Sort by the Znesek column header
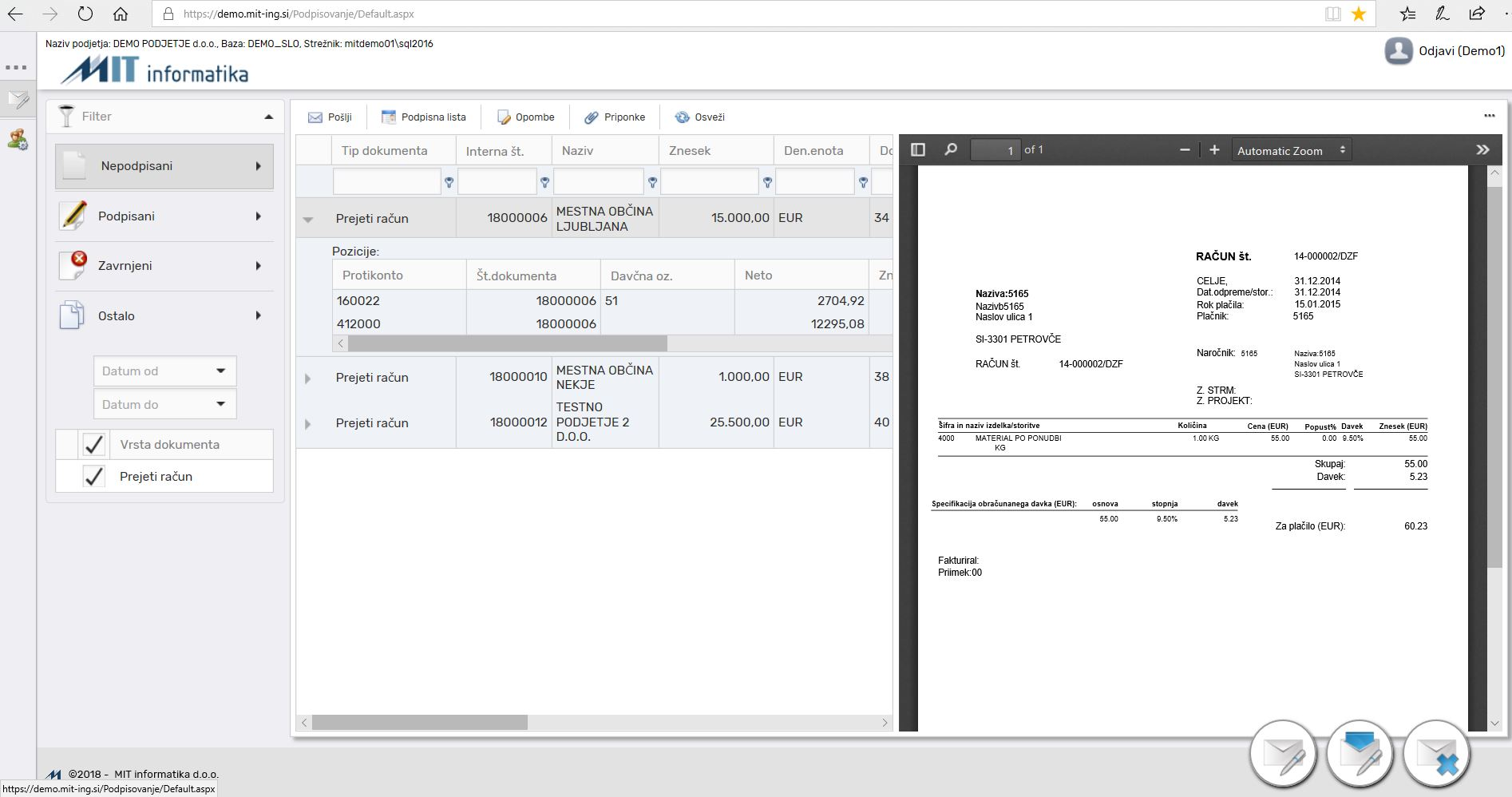The height and width of the screenshot is (797, 1512). 690,151
